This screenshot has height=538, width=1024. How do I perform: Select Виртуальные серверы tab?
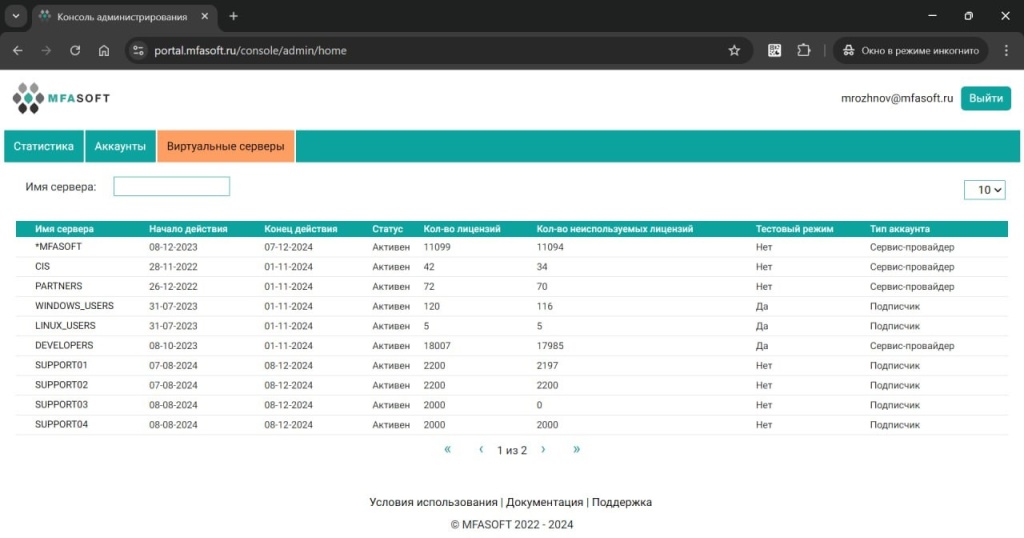pyautogui.click(x=225, y=146)
